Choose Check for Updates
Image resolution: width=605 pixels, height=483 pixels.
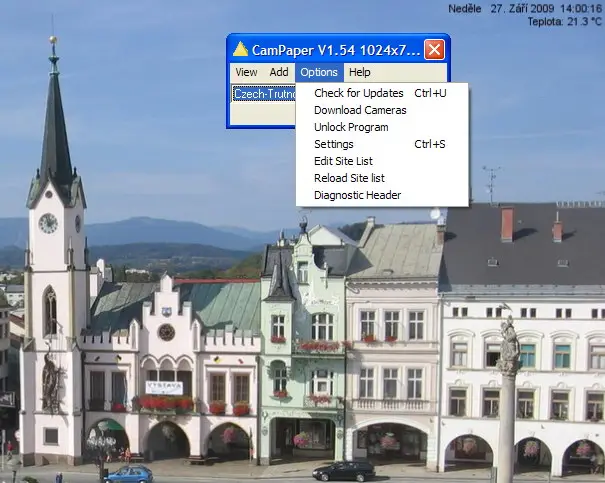pyautogui.click(x=382, y=93)
